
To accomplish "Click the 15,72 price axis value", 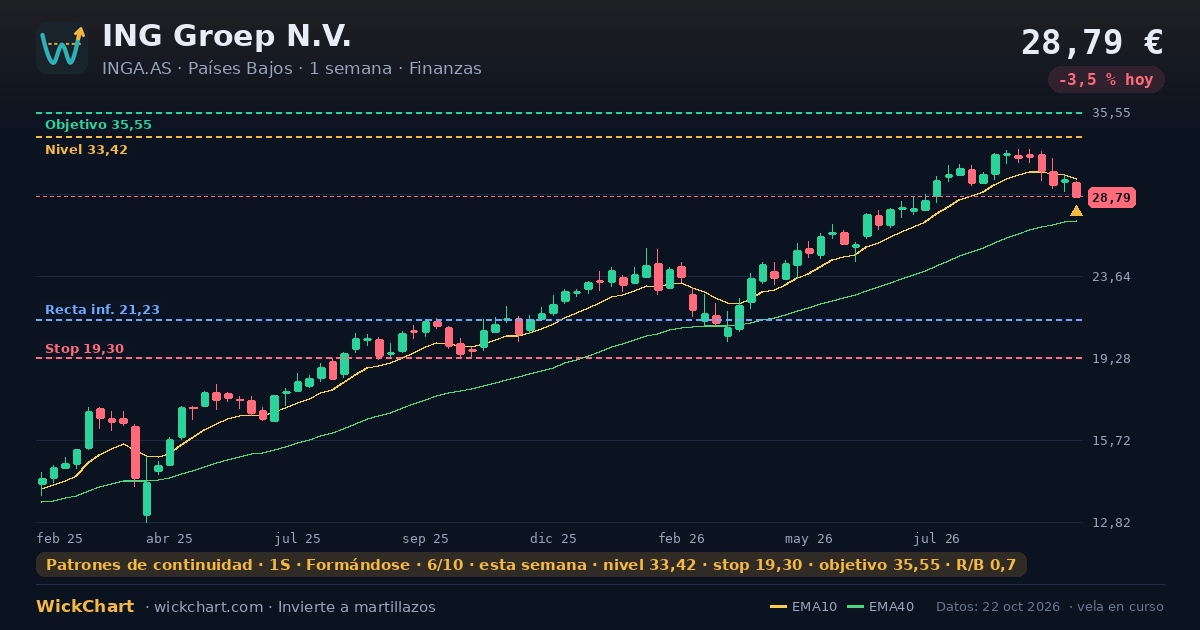I will click(1111, 441).
